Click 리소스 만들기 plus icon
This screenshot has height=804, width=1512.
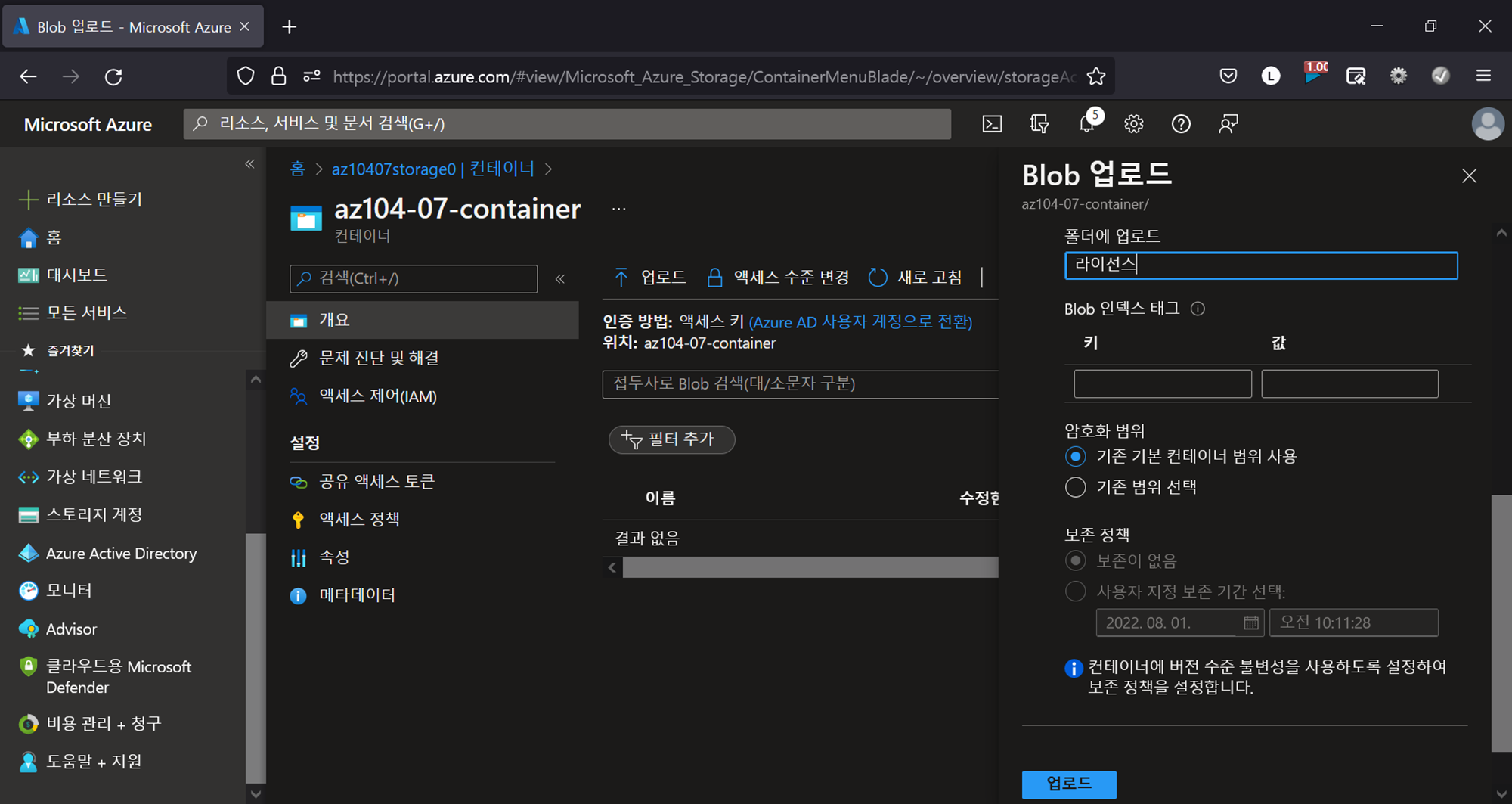28,200
